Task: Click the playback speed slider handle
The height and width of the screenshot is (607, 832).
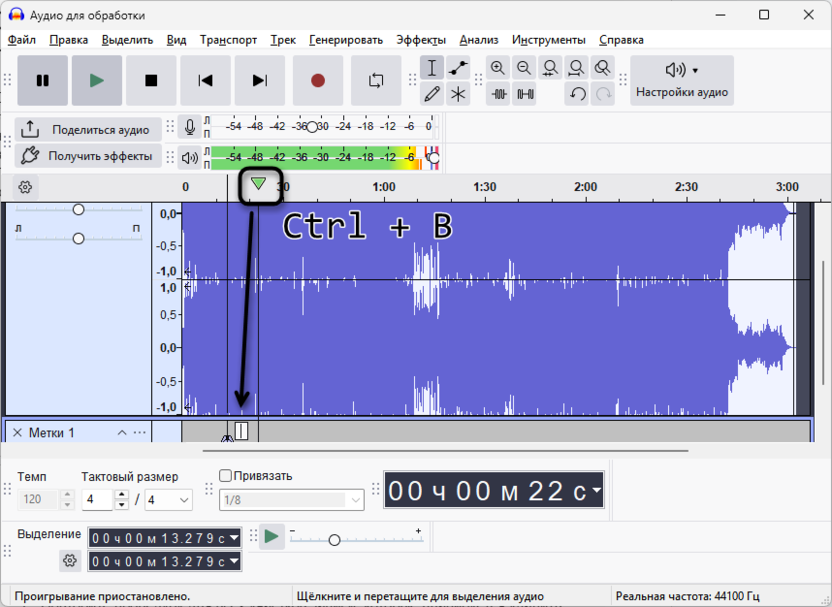Action: [x=334, y=540]
